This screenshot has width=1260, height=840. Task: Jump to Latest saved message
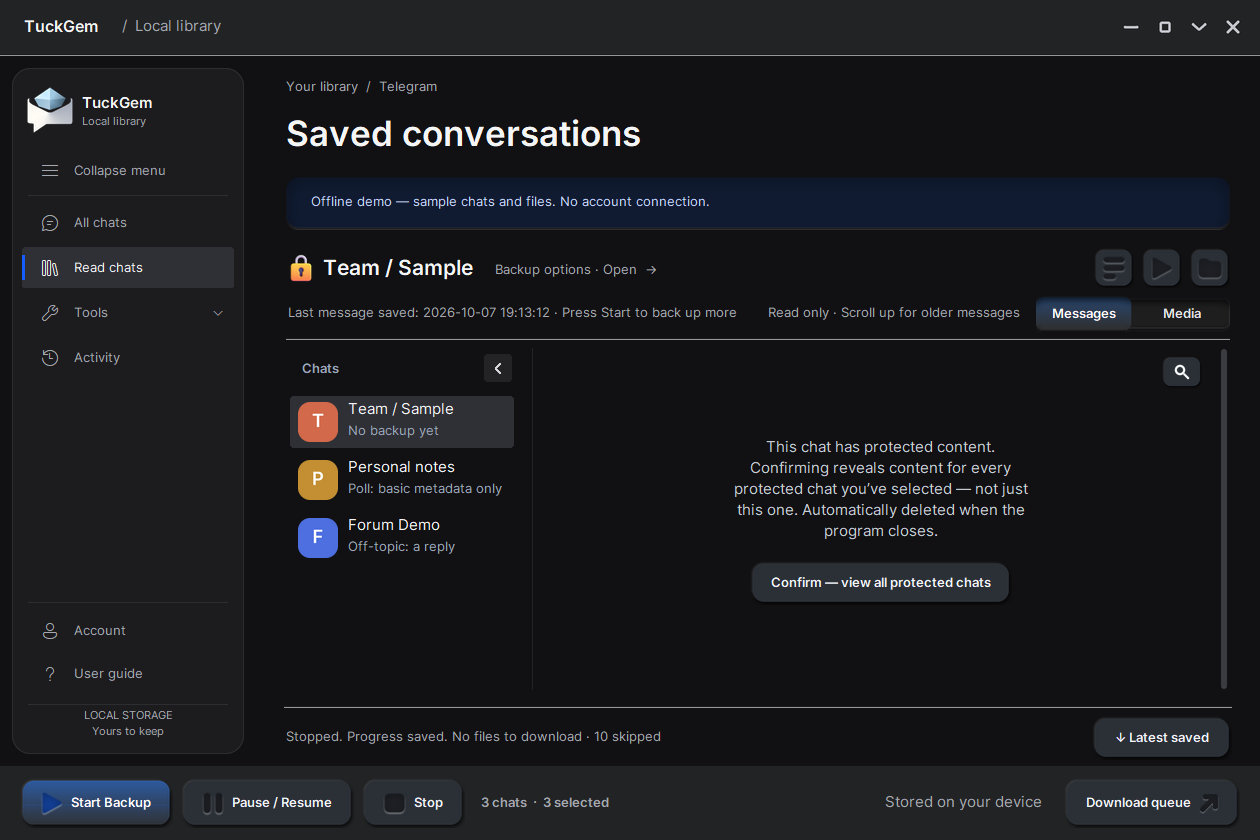(1162, 738)
